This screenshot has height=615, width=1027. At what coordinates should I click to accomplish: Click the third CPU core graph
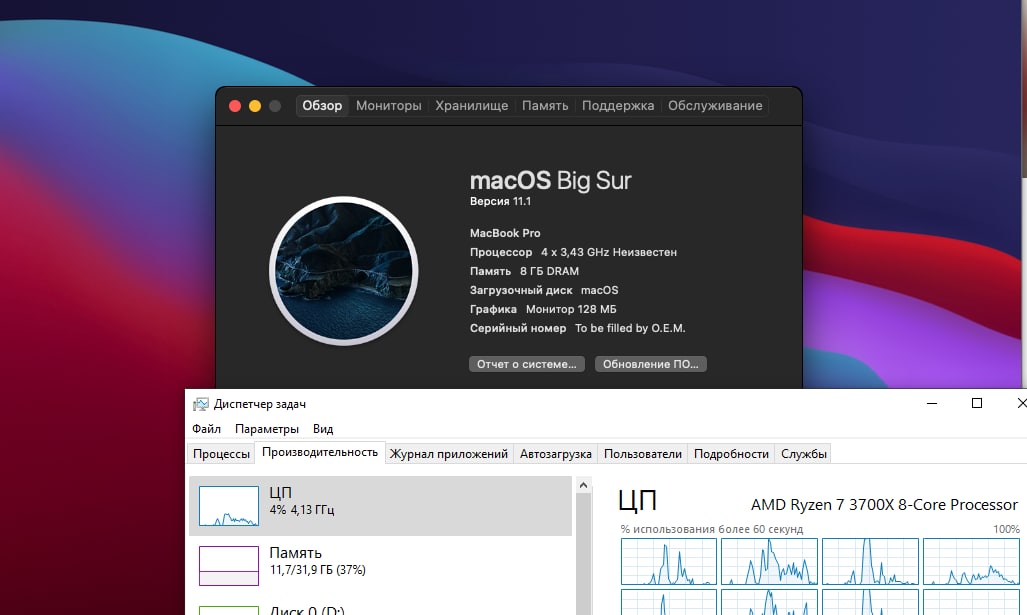[x=870, y=561]
